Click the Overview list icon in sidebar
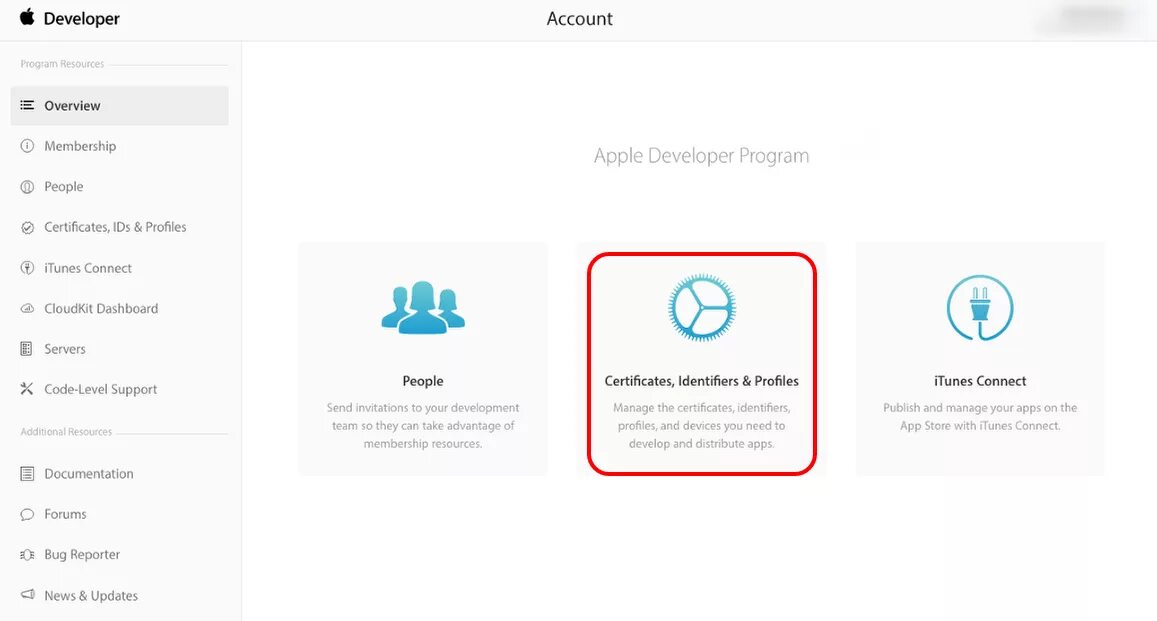 27,105
